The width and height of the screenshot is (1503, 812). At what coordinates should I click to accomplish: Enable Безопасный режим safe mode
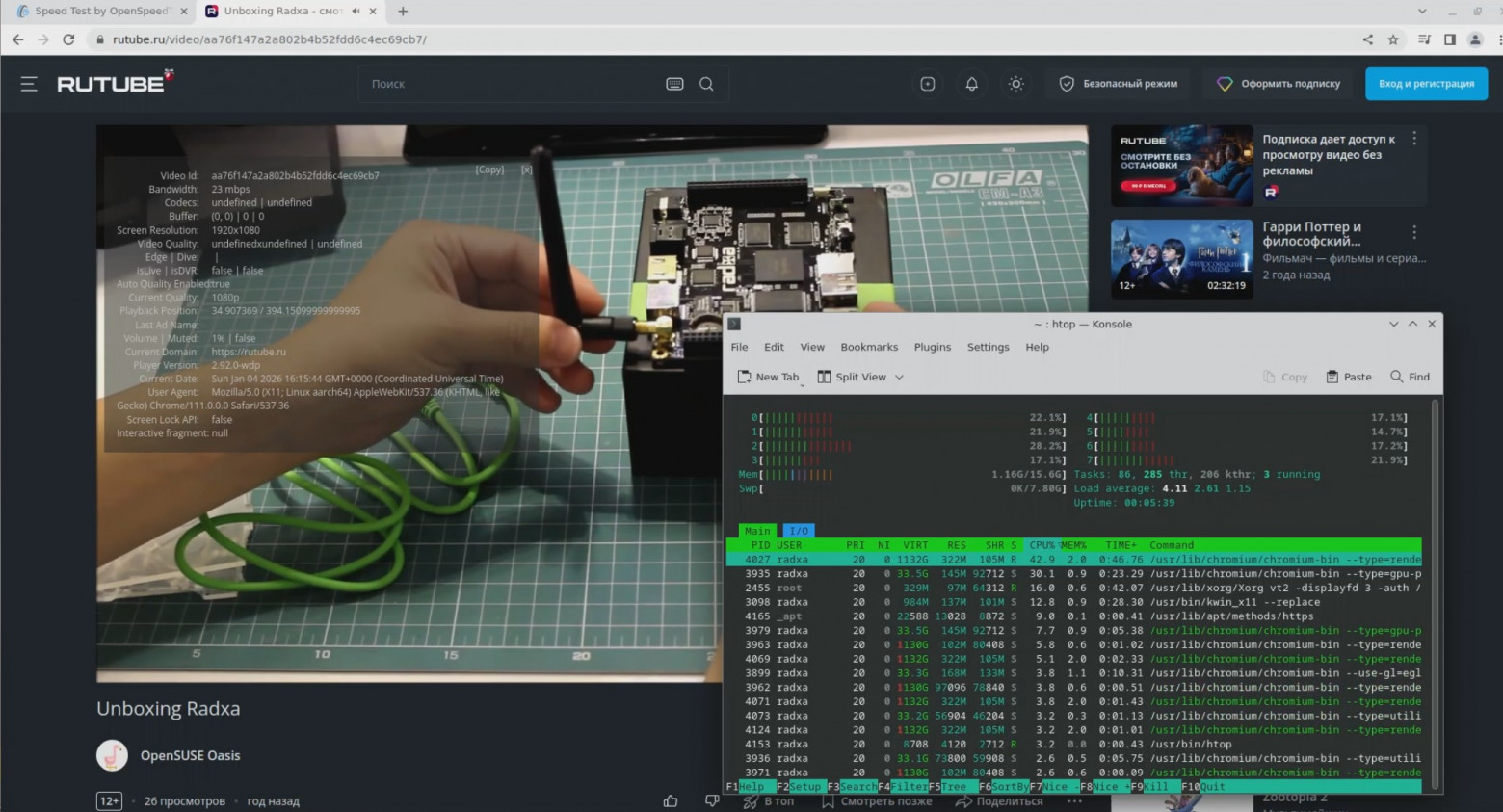[1119, 84]
